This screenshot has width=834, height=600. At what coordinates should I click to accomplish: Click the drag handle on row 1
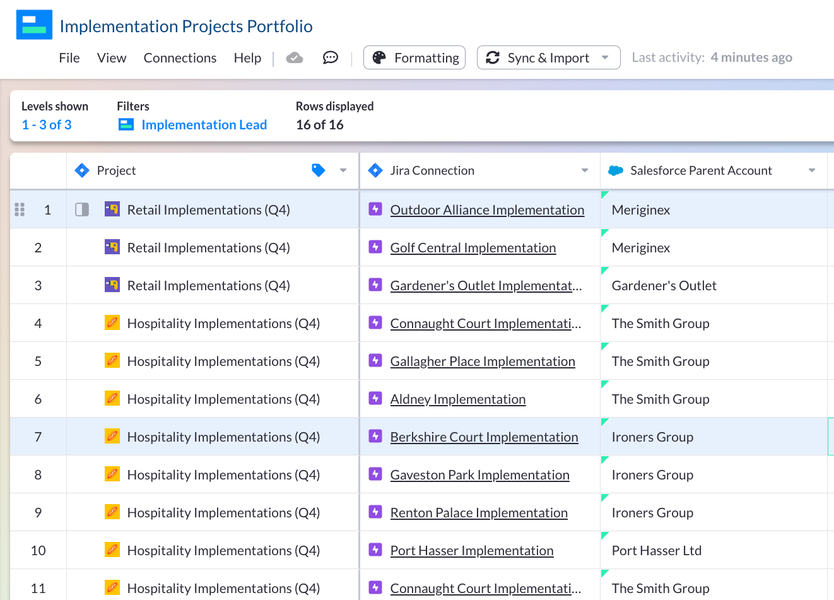tap(20, 210)
